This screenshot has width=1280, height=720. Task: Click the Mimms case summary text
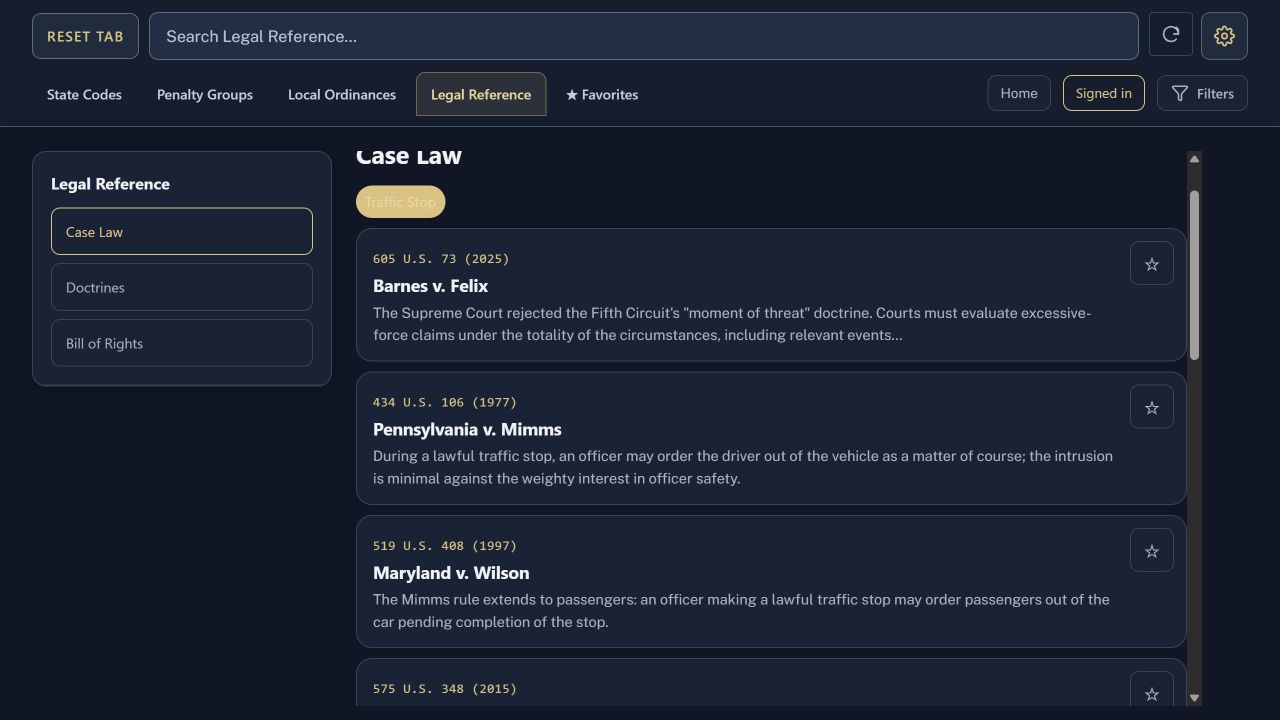coord(743,467)
